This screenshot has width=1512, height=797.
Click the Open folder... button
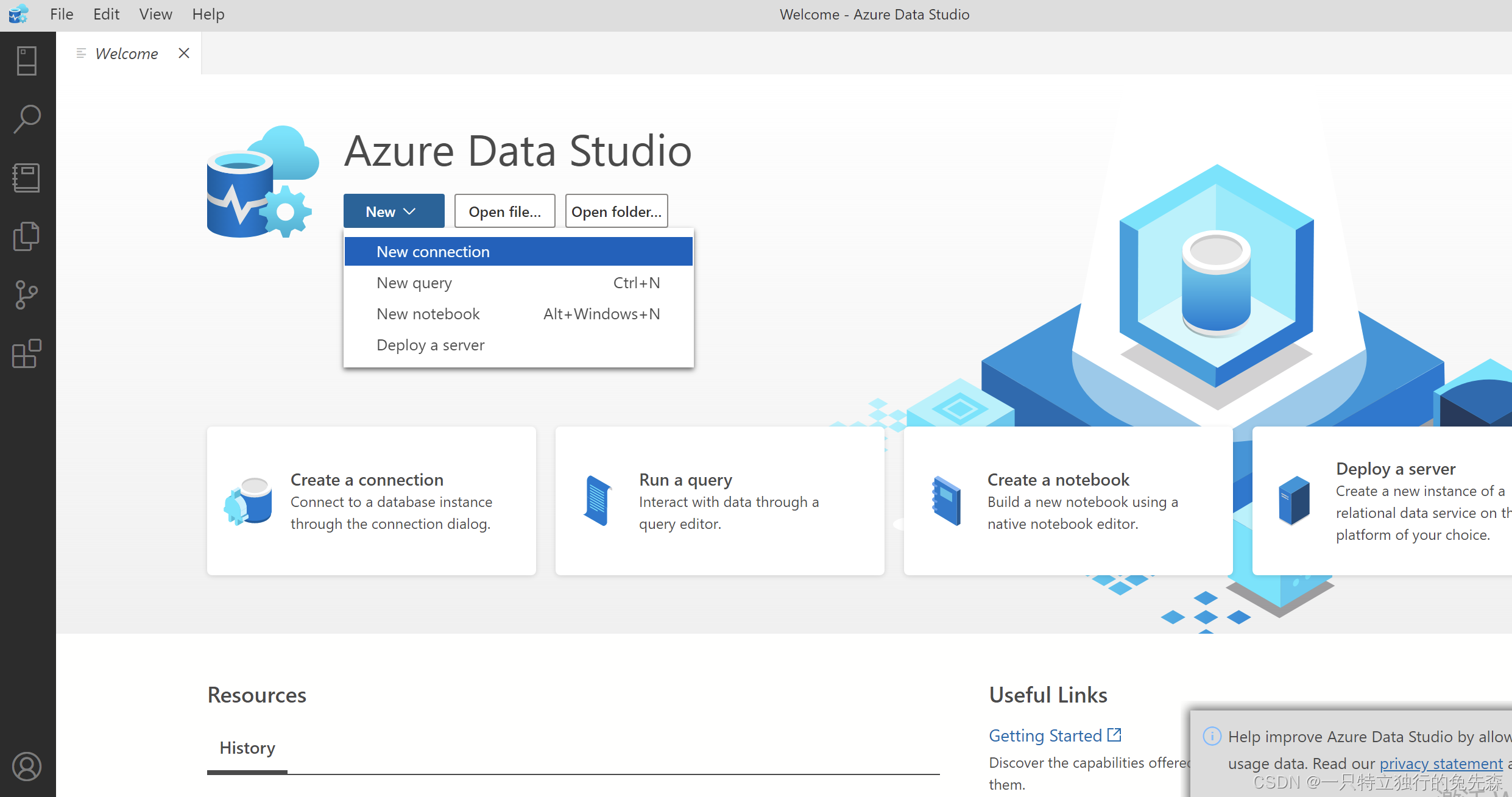[x=616, y=211]
